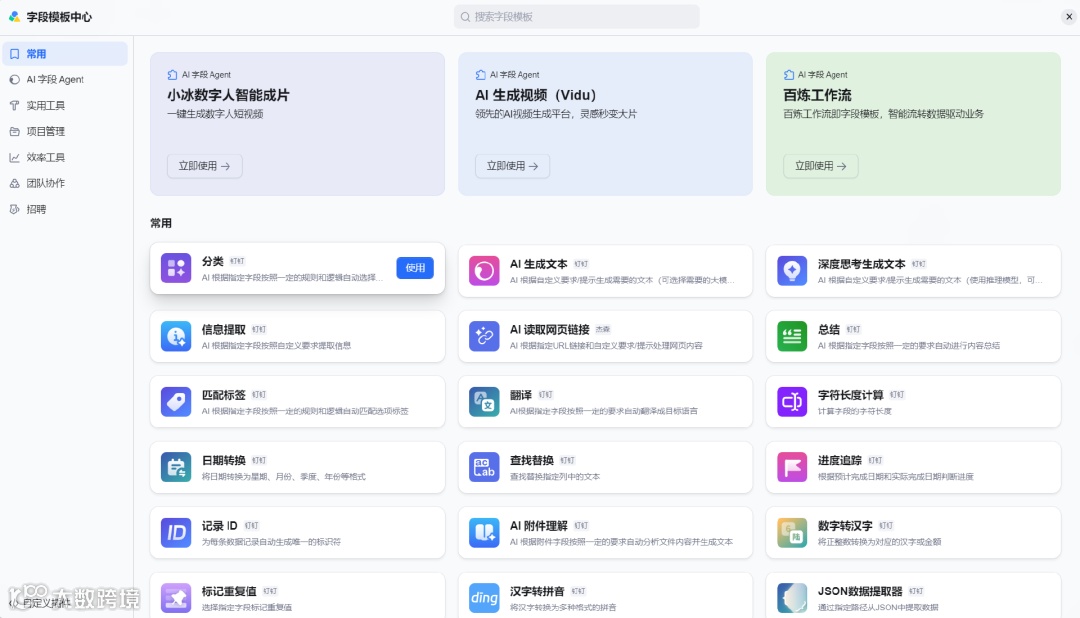Select the 汉字转拼音 template title
Viewport: 1080px width, 618px height.
point(537,592)
